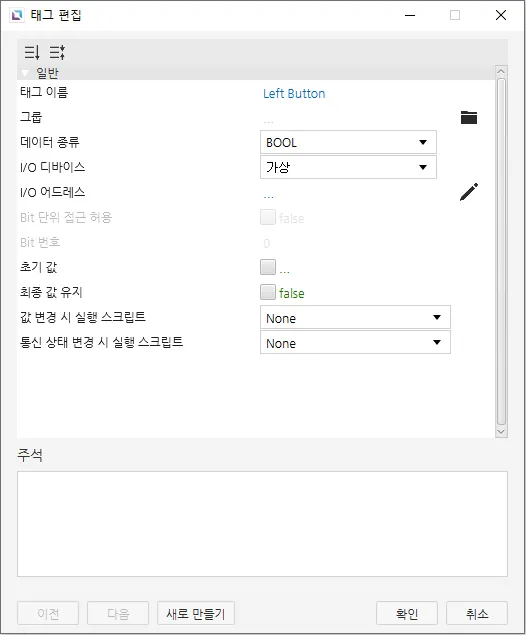This screenshot has height=635, width=526.
Task: Click the sort properties icon in toolbar
Action: point(32,52)
